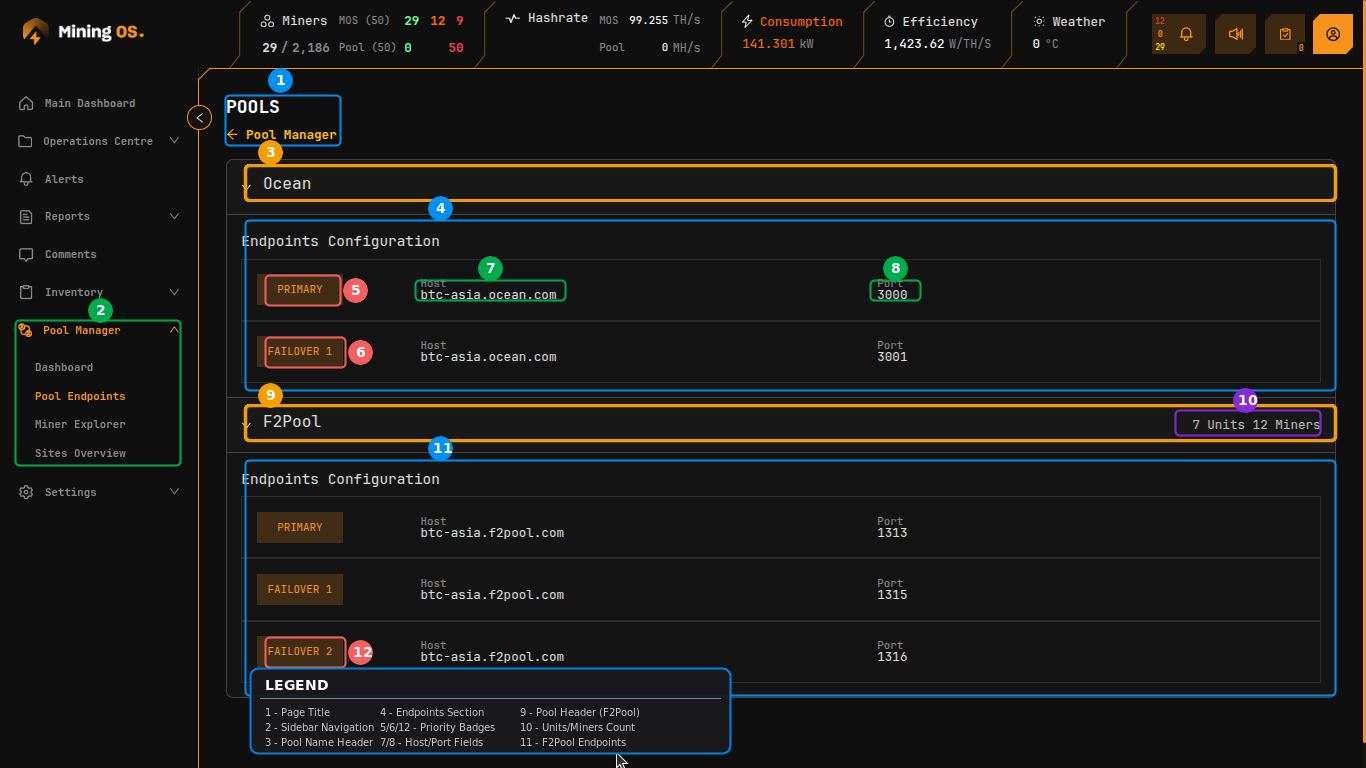The height and width of the screenshot is (768, 1366).
Task: Collapse the Ocean pool section
Action: (x=246, y=184)
